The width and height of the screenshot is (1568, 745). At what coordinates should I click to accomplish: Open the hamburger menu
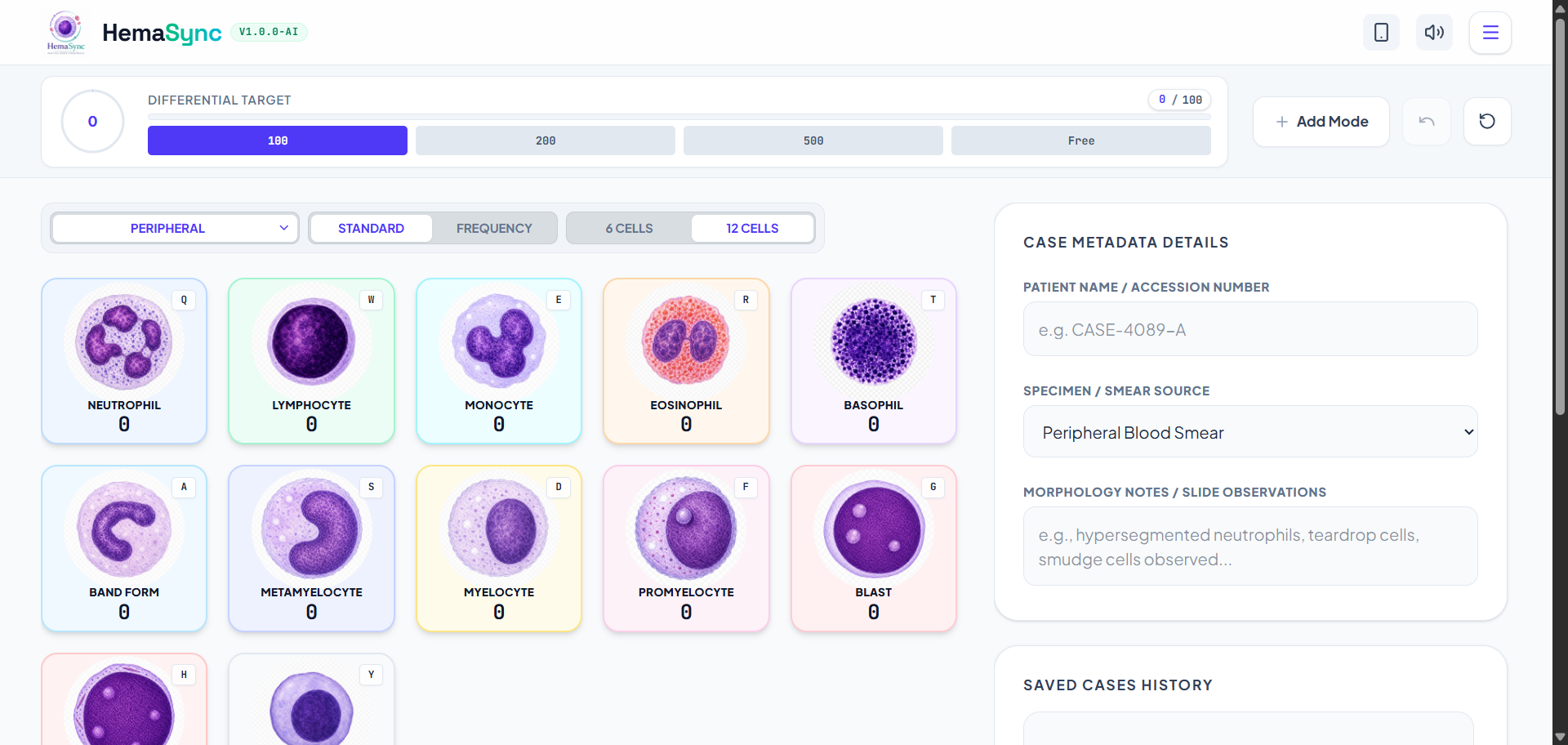tap(1490, 32)
